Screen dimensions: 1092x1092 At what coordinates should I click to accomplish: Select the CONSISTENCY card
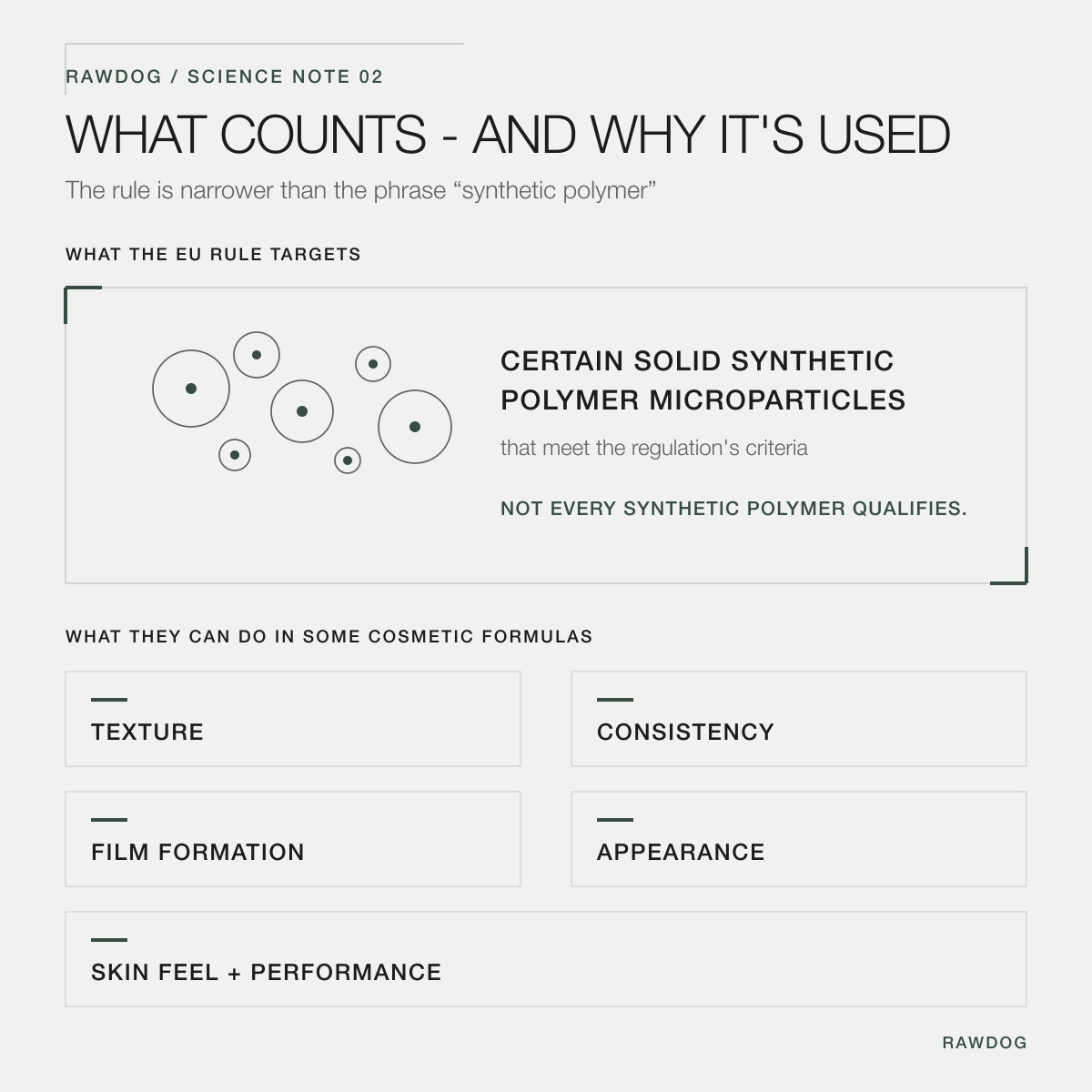click(x=799, y=719)
